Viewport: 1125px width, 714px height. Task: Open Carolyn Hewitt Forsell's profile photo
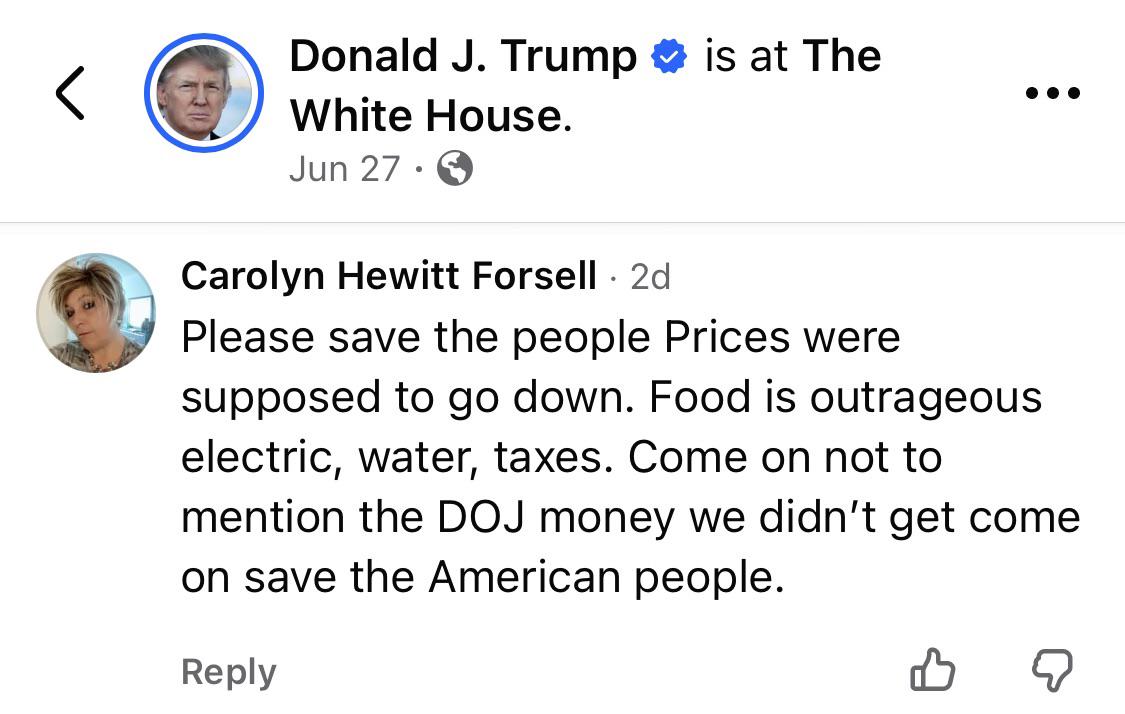click(96, 312)
